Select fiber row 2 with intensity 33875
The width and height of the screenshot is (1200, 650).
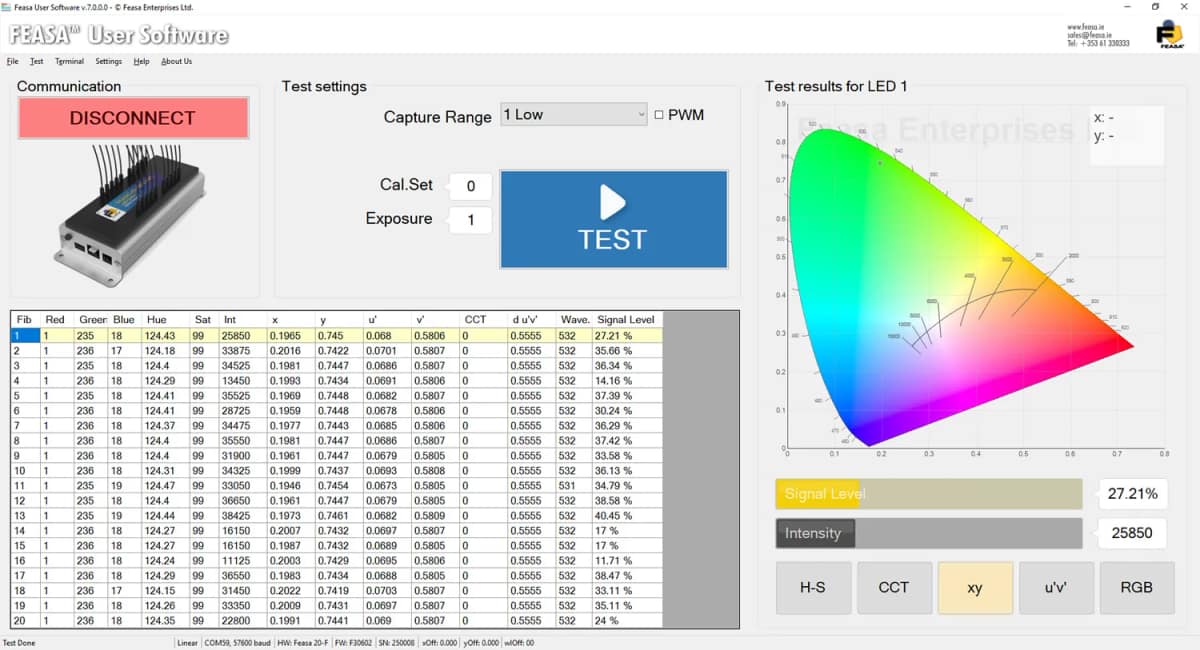point(337,350)
